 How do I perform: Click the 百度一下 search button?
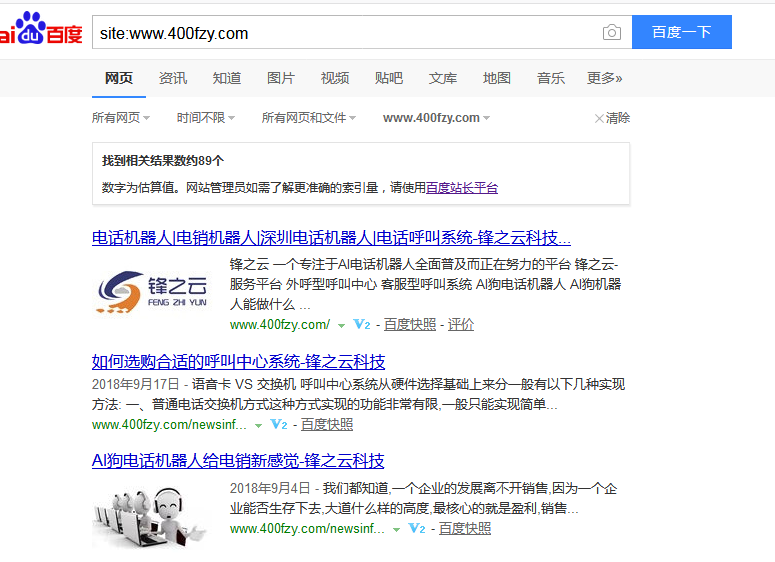(682, 32)
